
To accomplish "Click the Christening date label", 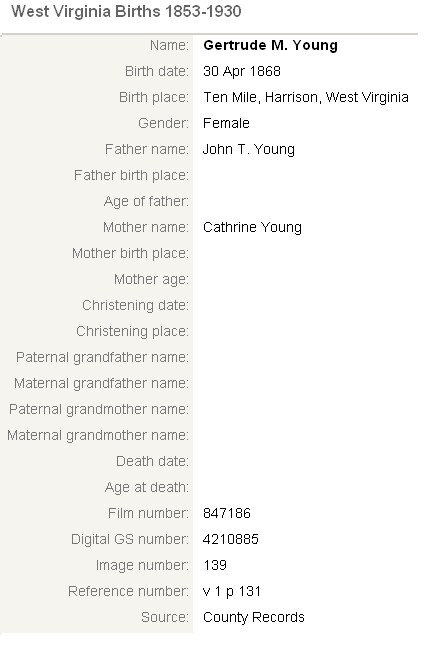I will pyautogui.click(x=135, y=306).
